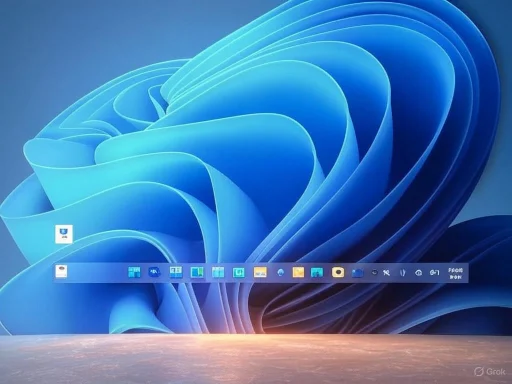Open the orange-yellow picture icon on taskbar

click(260, 272)
